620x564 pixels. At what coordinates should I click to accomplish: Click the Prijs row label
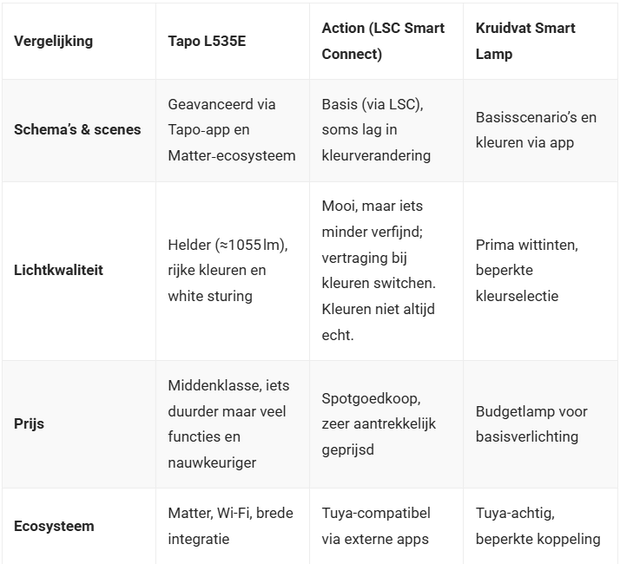click(29, 423)
